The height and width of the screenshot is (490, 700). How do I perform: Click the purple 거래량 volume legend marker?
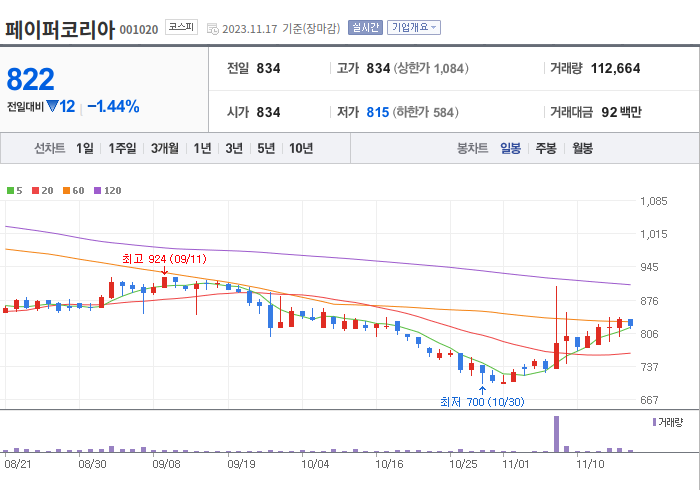coord(654,422)
